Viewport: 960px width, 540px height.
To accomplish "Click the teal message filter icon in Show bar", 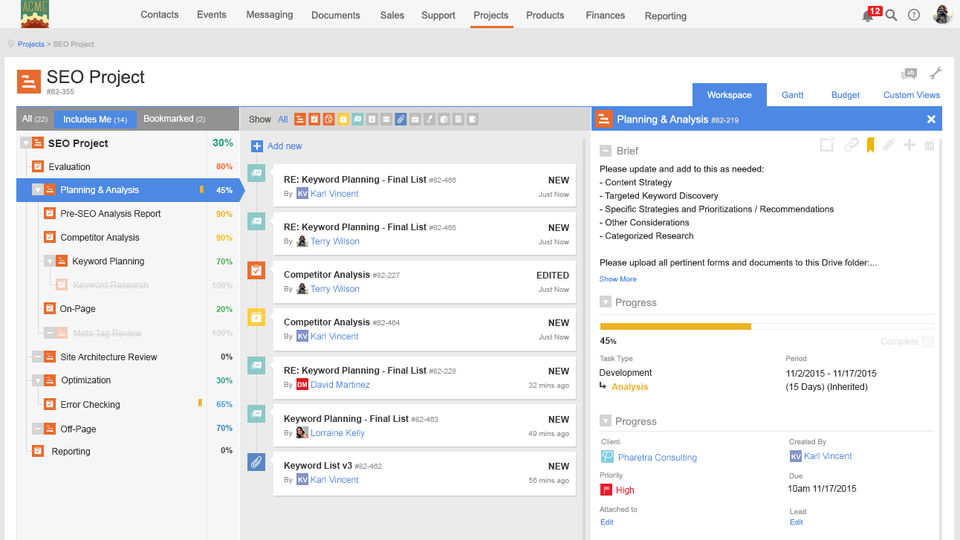I will click(x=358, y=119).
